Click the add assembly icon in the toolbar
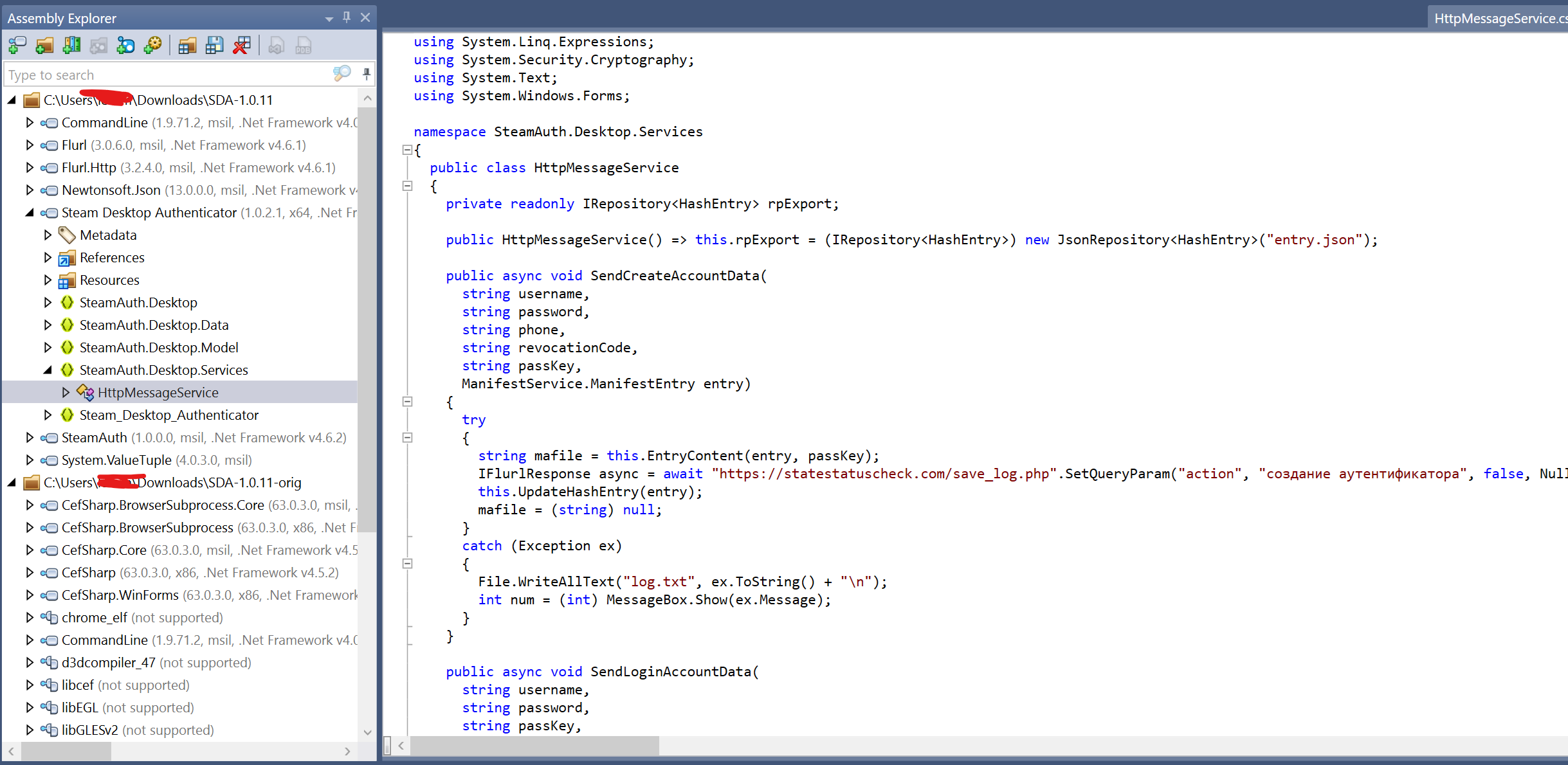This screenshot has height=765, width=1568. click(17, 45)
